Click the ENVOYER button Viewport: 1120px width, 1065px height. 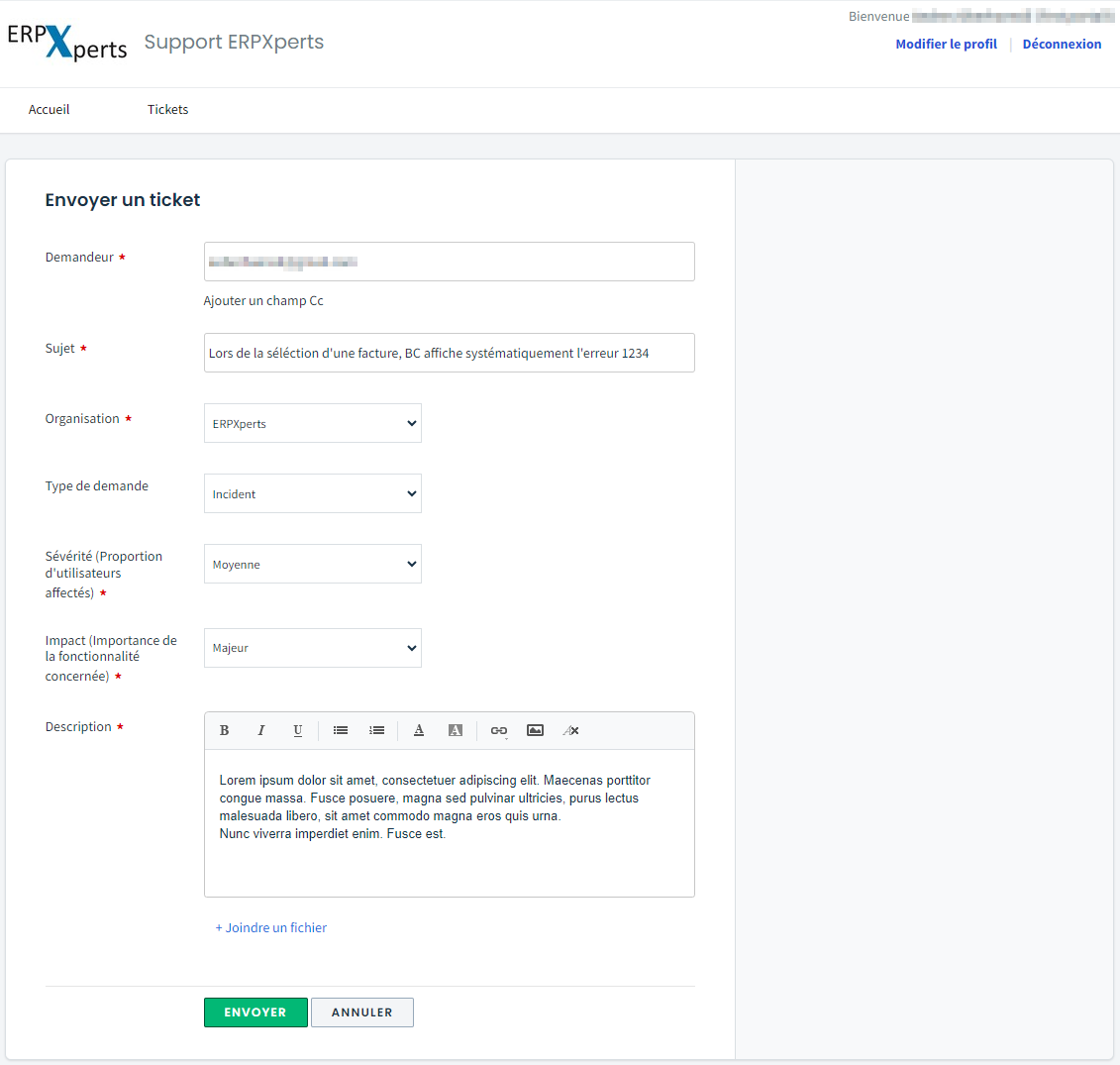point(255,1012)
